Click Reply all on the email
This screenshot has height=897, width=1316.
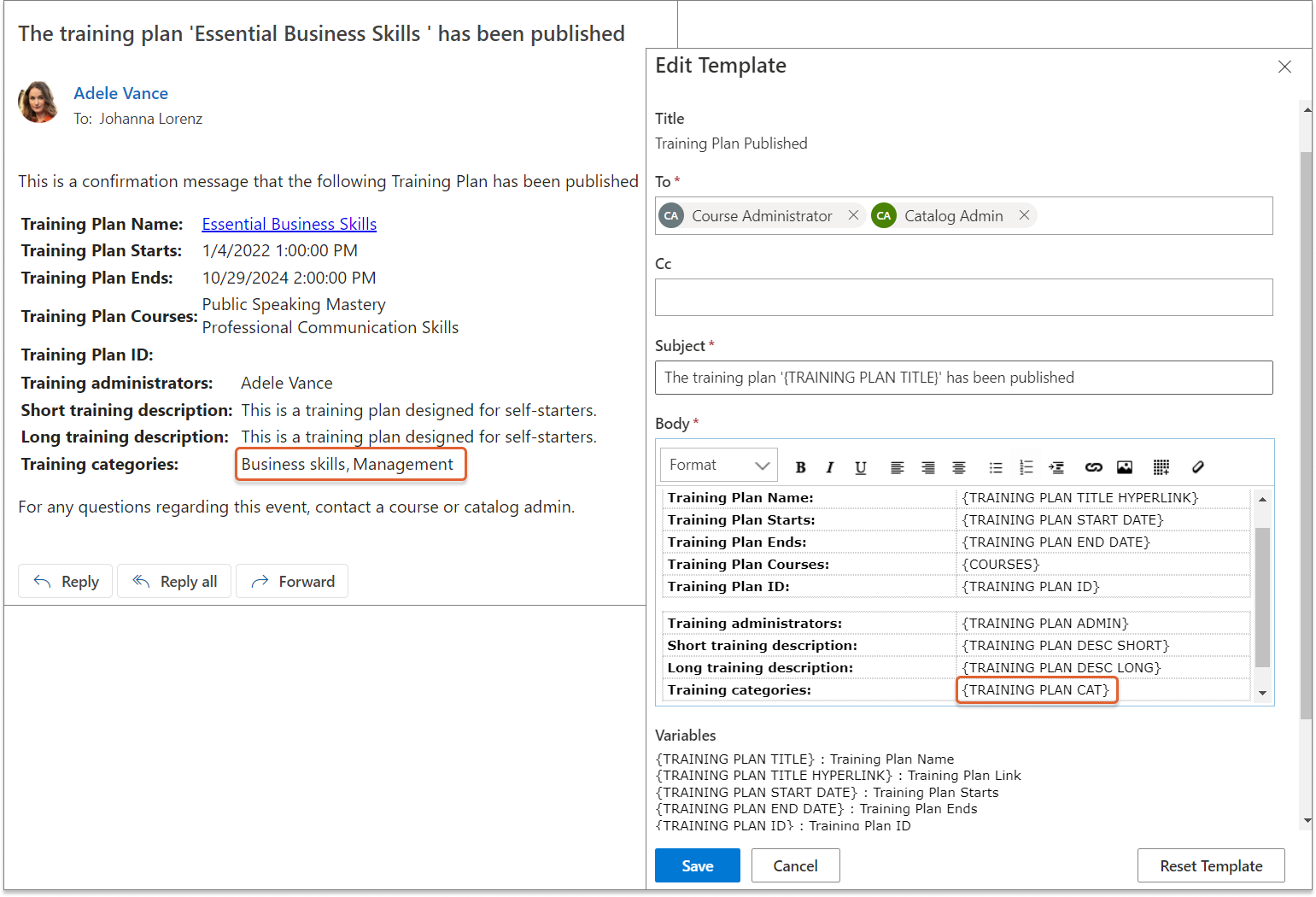pos(174,582)
